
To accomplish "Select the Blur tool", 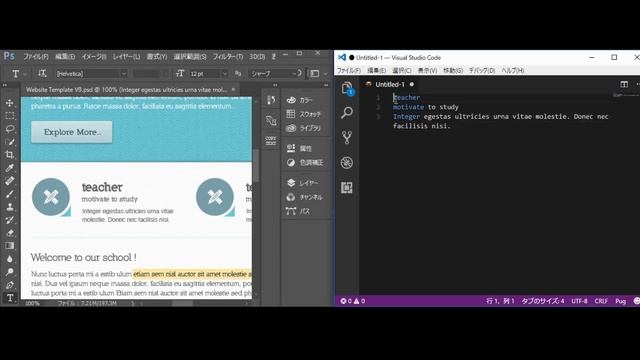I will [10, 259].
